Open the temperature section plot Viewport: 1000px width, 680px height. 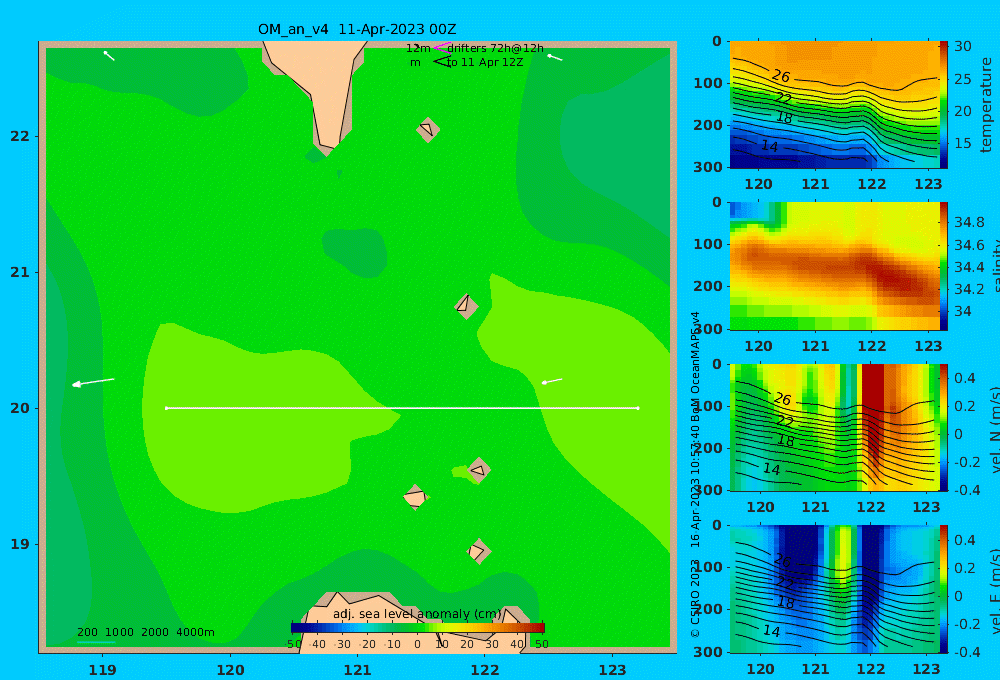(834, 105)
